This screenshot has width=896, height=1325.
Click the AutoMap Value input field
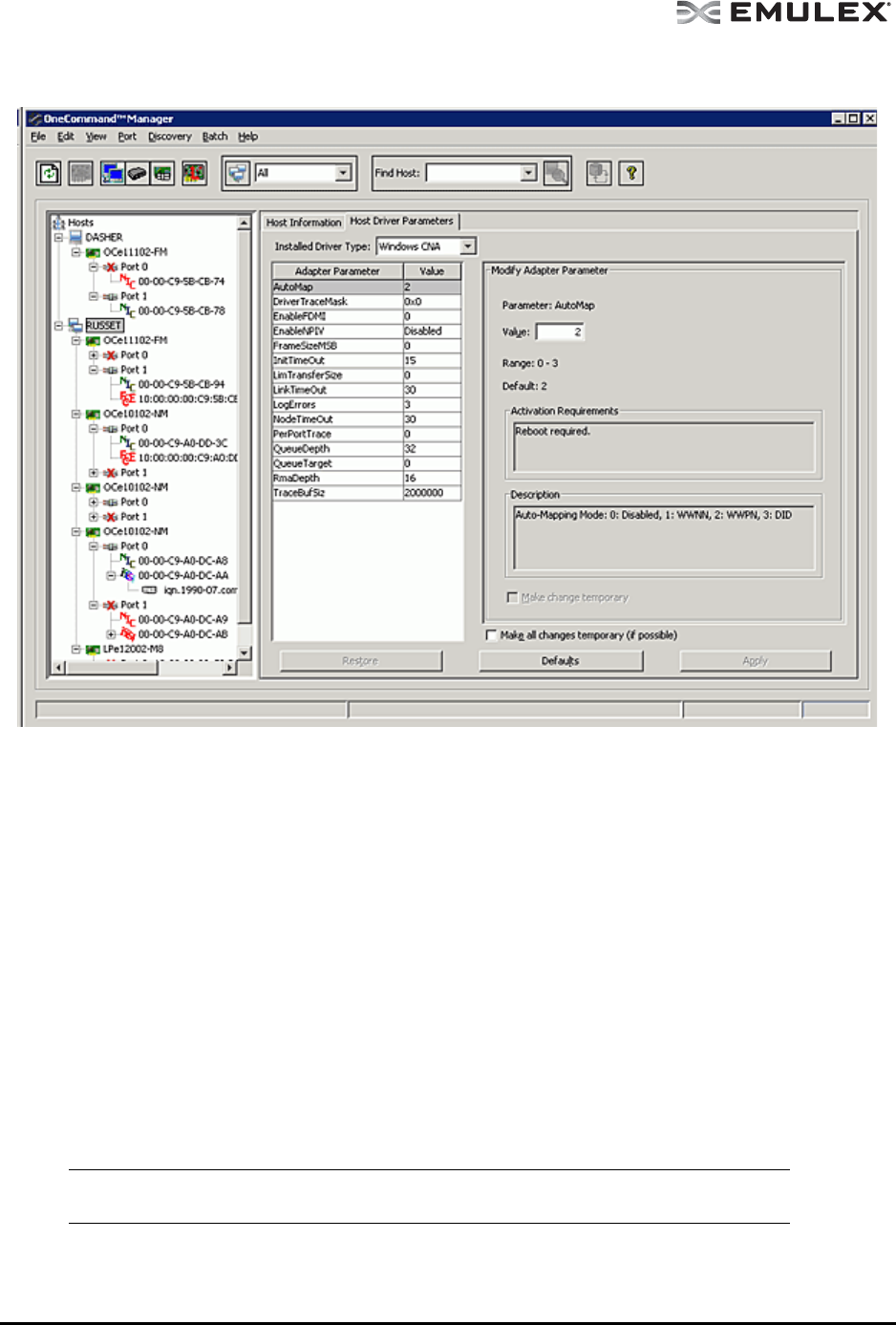[560, 331]
